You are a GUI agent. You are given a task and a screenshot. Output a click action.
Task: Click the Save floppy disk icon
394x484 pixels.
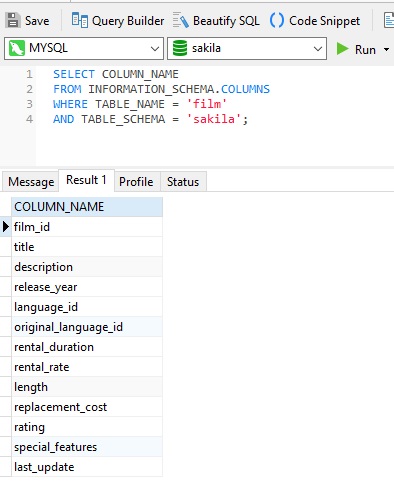click(13, 21)
